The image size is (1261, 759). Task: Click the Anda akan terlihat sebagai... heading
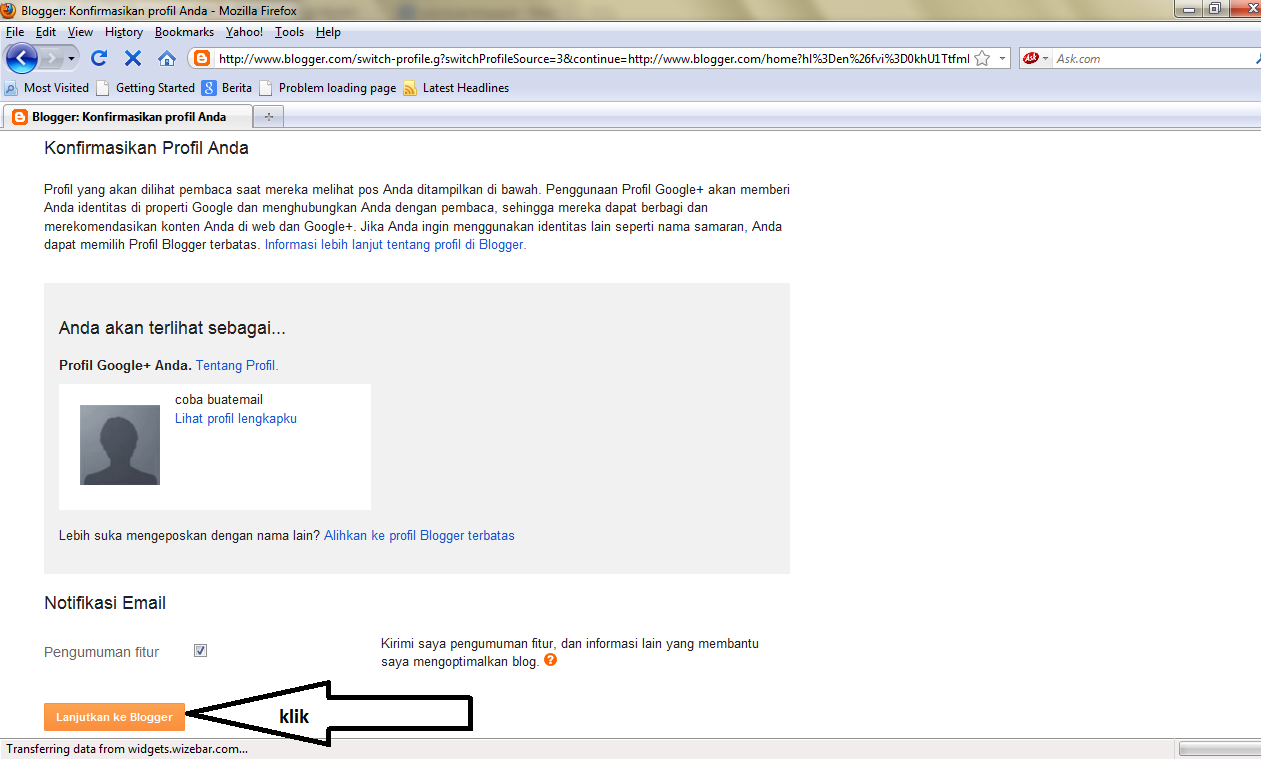pyautogui.click(x=173, y=328)
